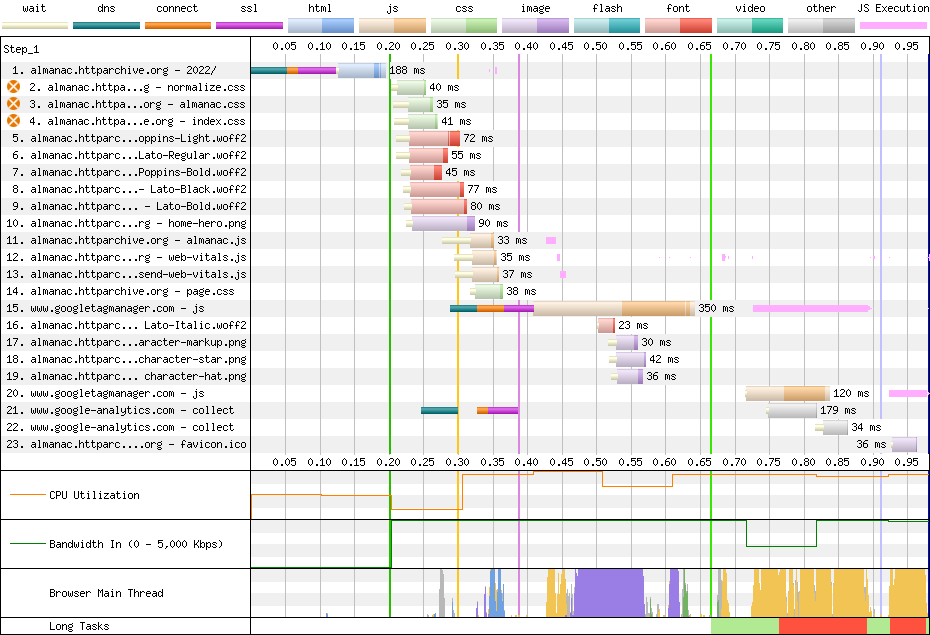Click the character-star.png request label
The width and height of the screenshot is (930, 635).
click(126, 359)
